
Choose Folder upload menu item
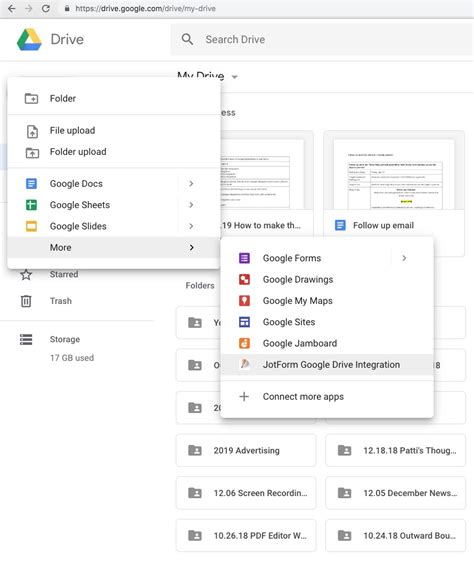114,152
